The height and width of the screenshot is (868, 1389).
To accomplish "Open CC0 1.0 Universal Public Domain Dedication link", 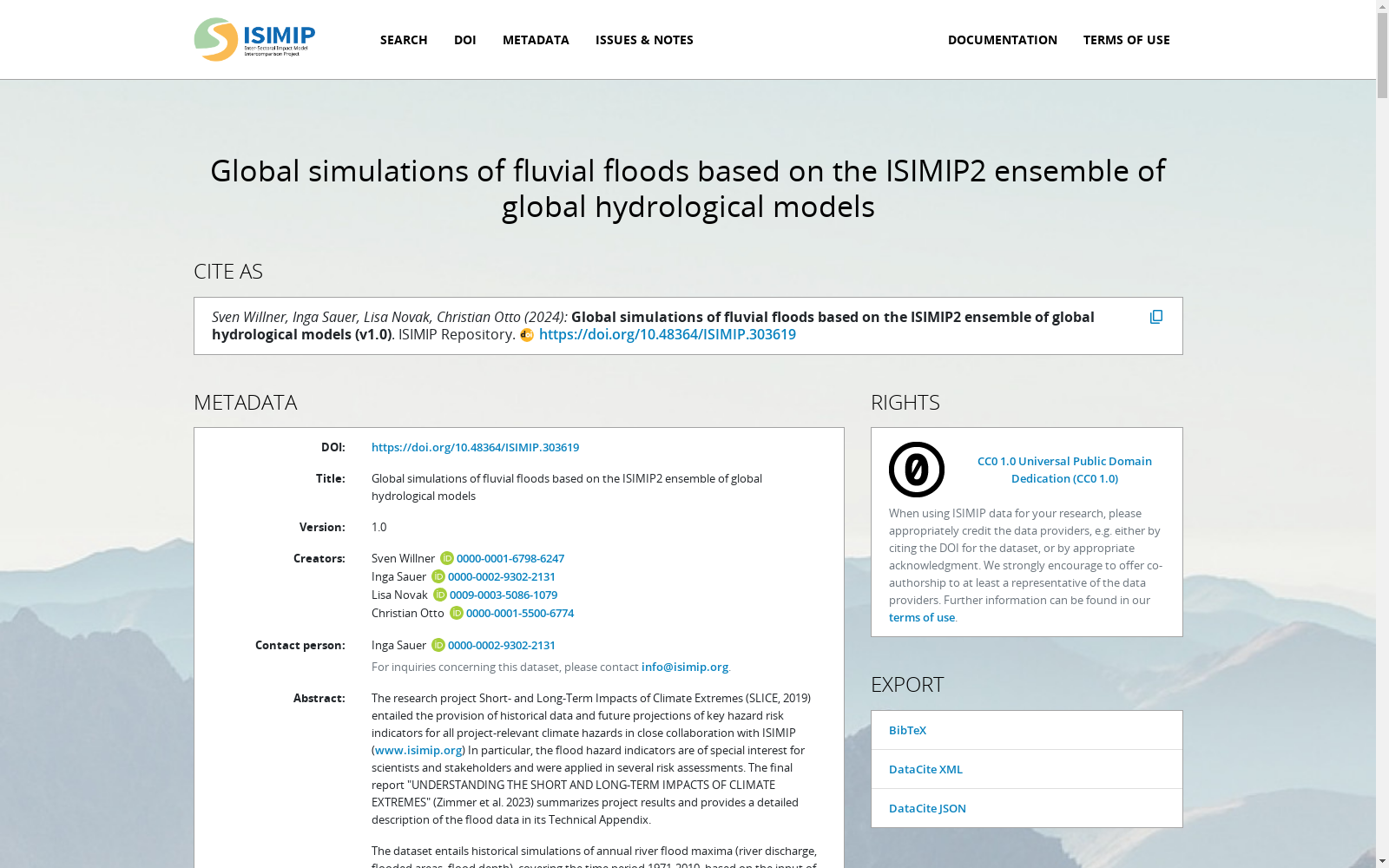I will [x=1064, y=470].
